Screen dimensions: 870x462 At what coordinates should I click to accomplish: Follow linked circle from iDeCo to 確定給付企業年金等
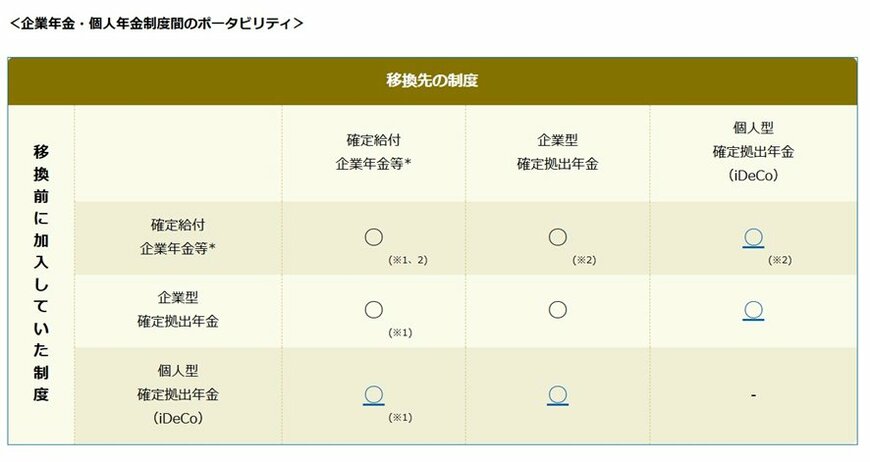tap(373, 394)
